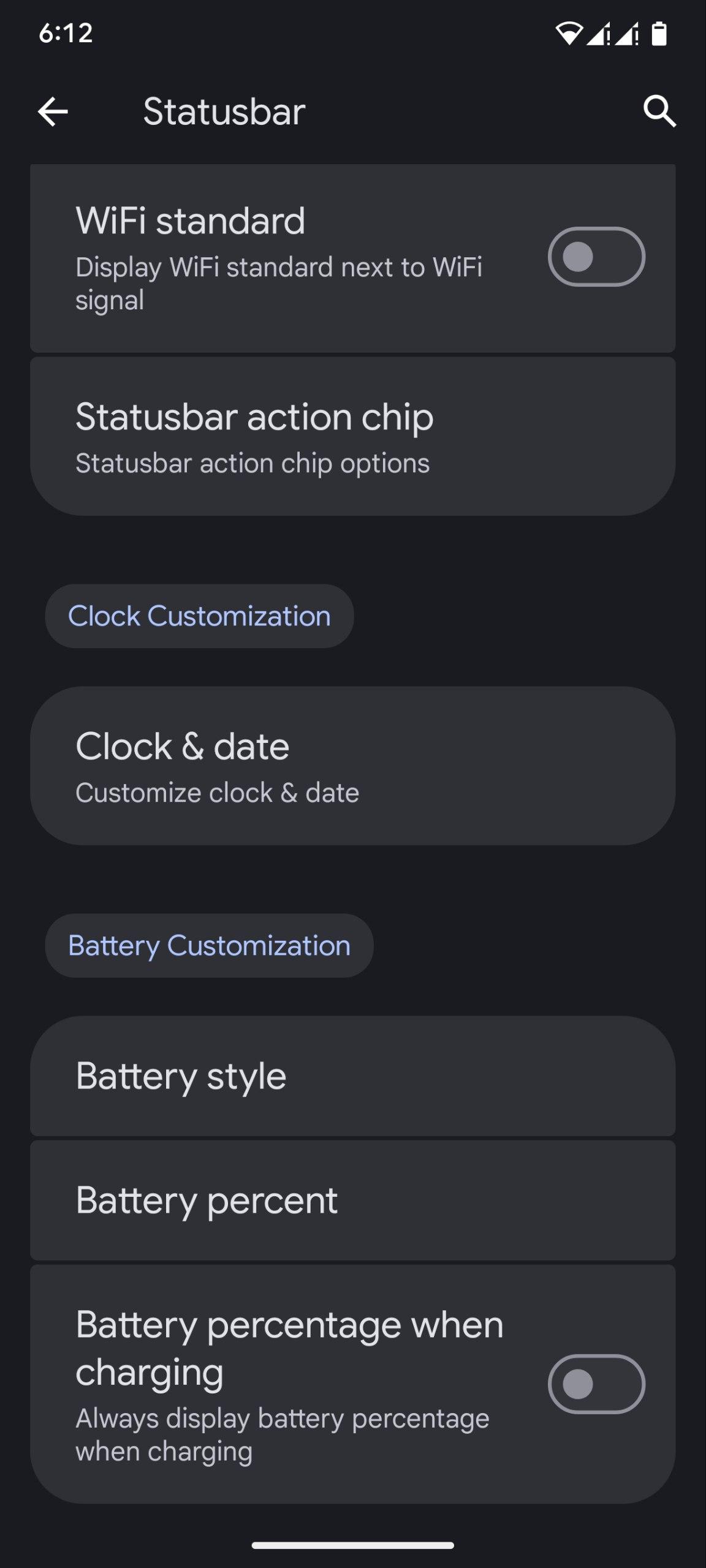Tap the WiFi signal status icon

pyautogui.click(x=569, y=34)
